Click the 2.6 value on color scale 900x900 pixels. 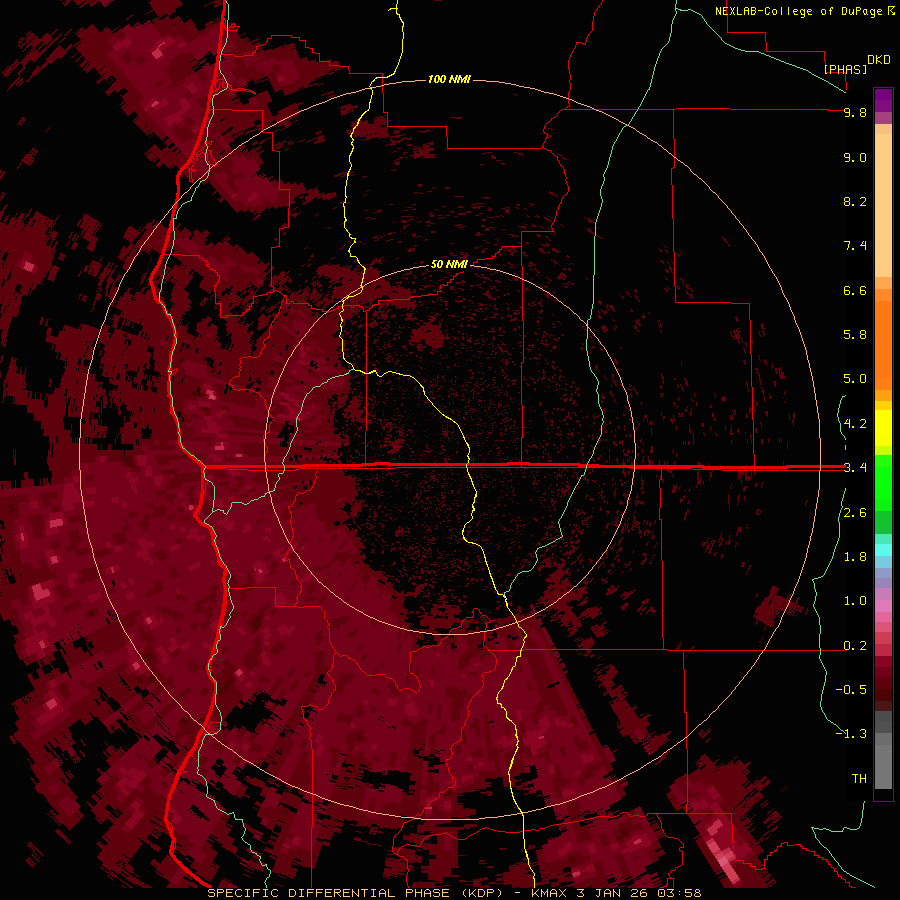[x=855, y=513]
